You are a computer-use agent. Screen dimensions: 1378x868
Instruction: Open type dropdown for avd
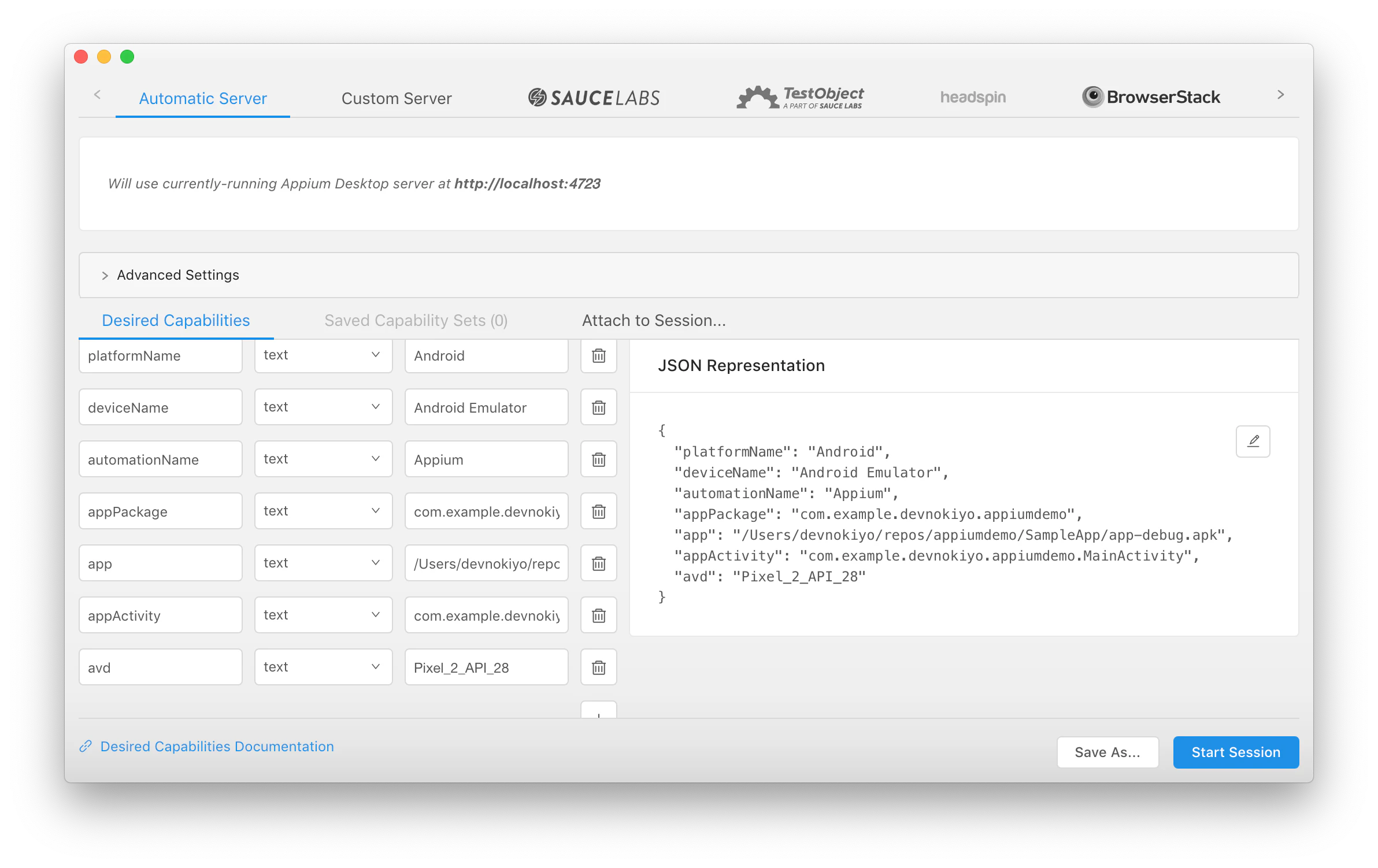pos(323,667)
